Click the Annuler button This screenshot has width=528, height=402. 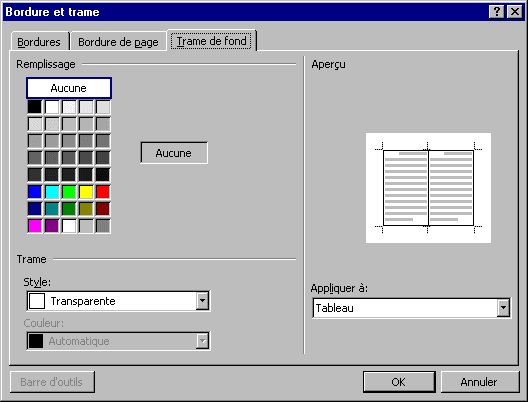479,382
